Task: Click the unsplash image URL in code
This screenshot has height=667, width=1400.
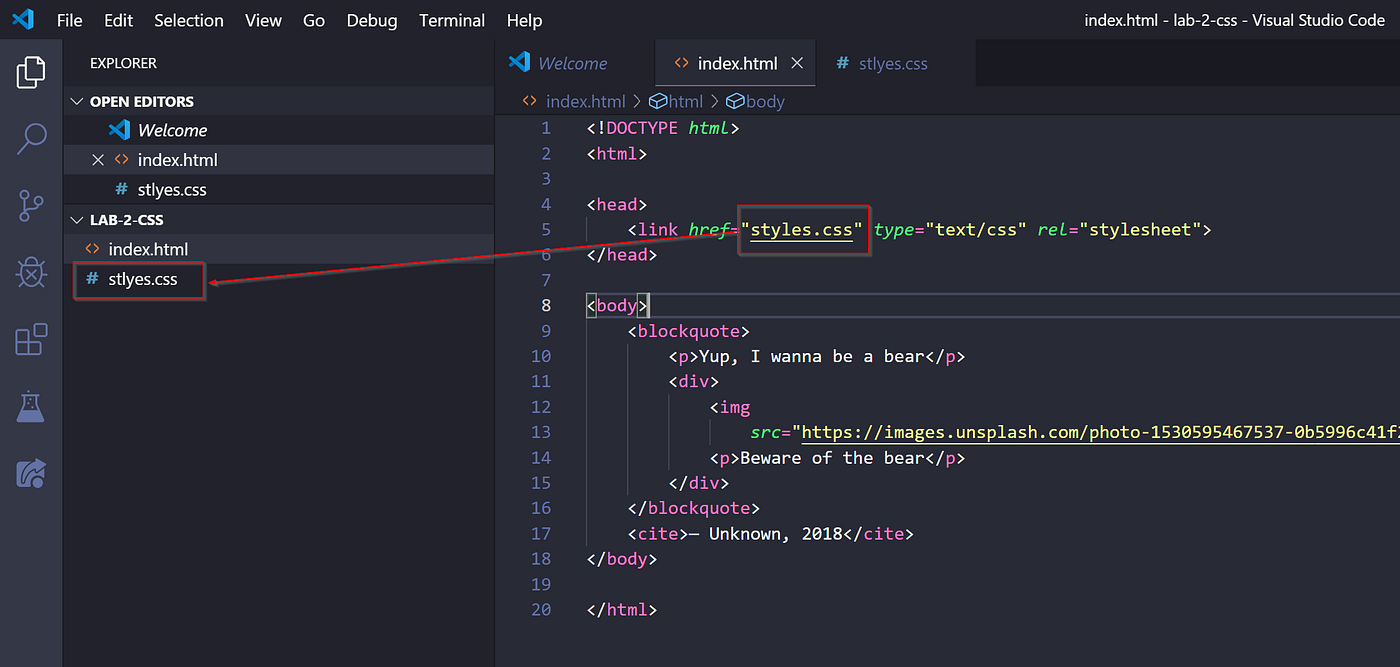Action: [x=1100, y=433]
